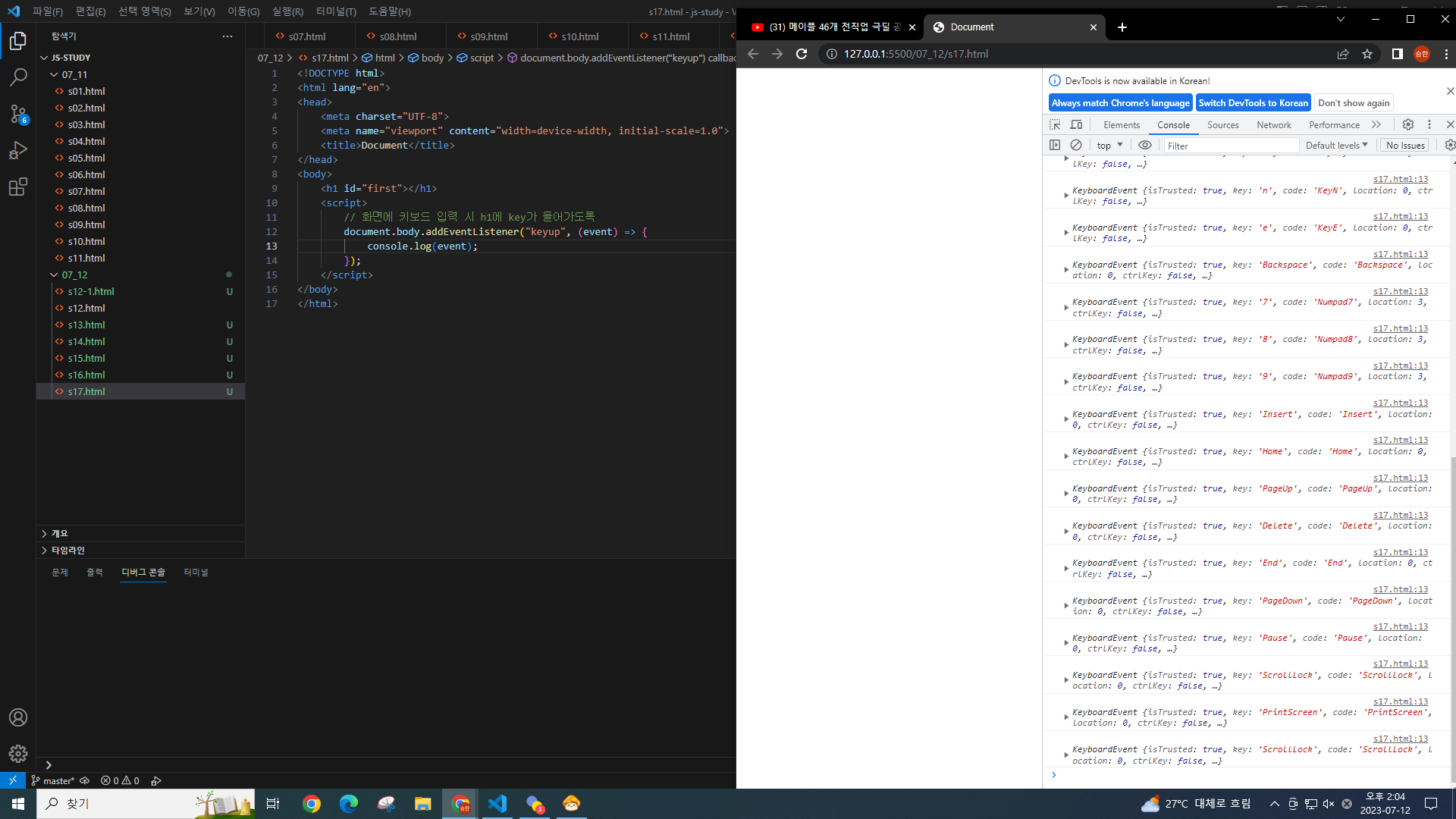Toggle console sidebar in DevTools

(1055, 145)
